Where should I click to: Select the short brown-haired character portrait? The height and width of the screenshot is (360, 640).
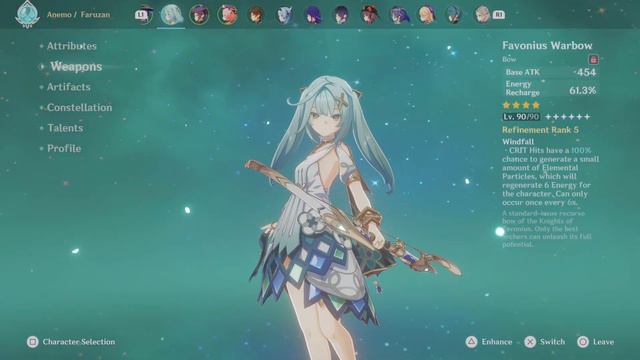coord(256,15)
